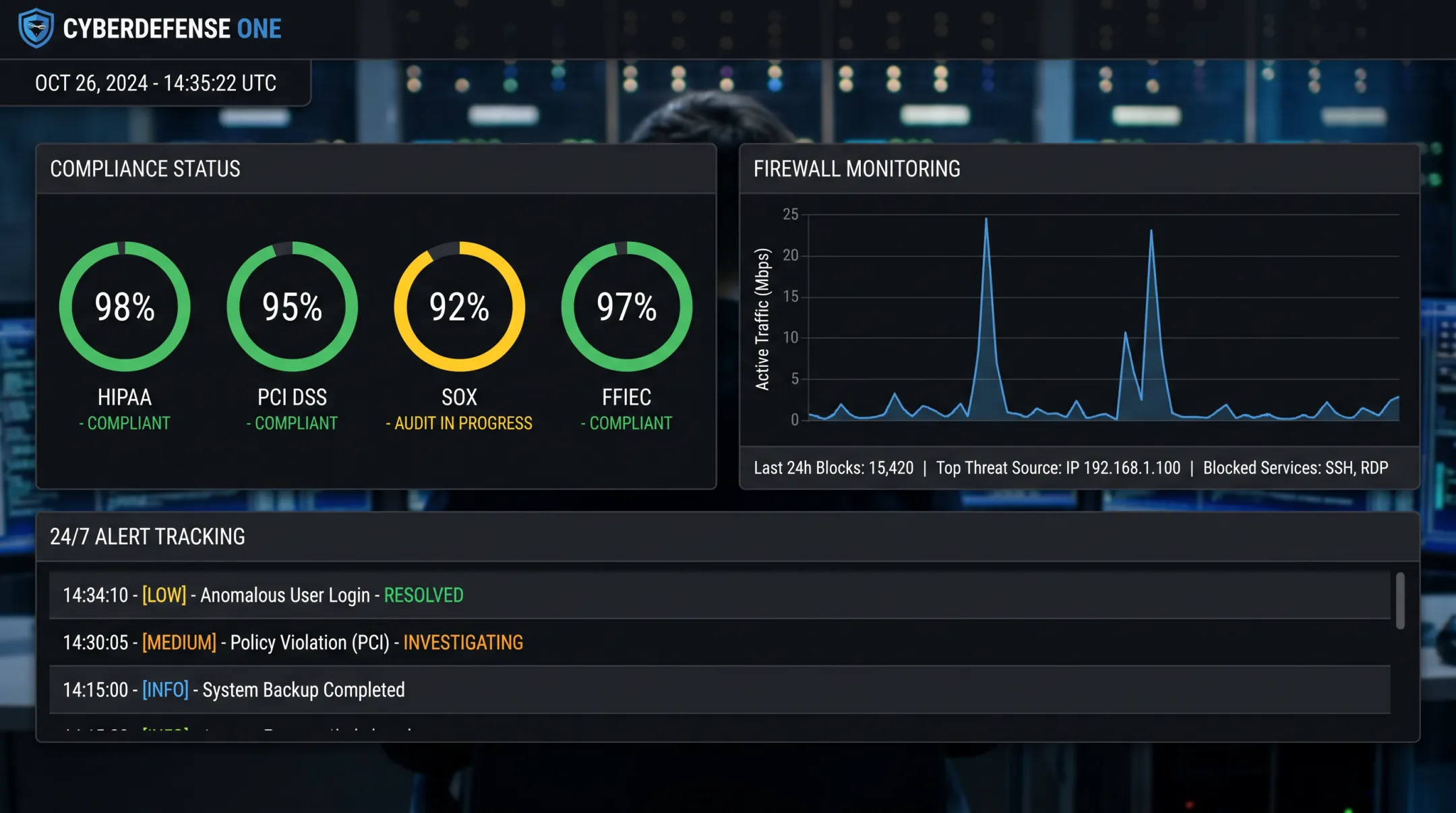Click the [MEDIUM] severity tag
Image resolution: width=1456 pixels, height=813 pixels.
pos(179,642)
